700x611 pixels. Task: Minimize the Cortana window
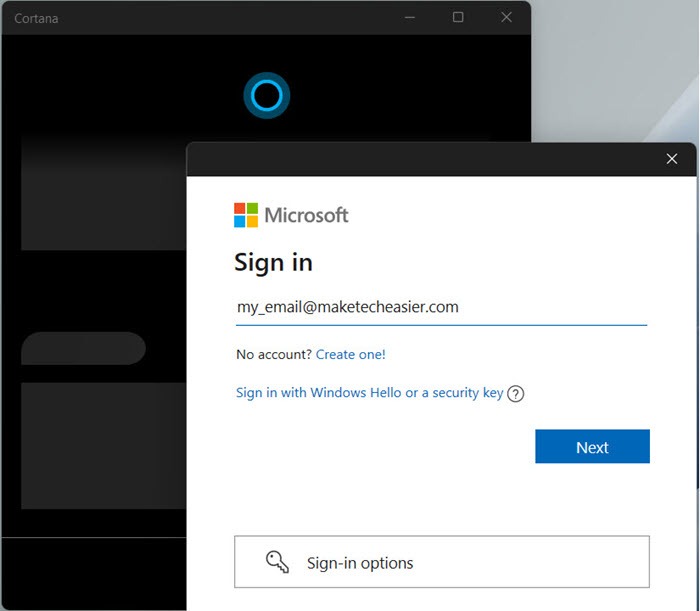tap(410, 17)
